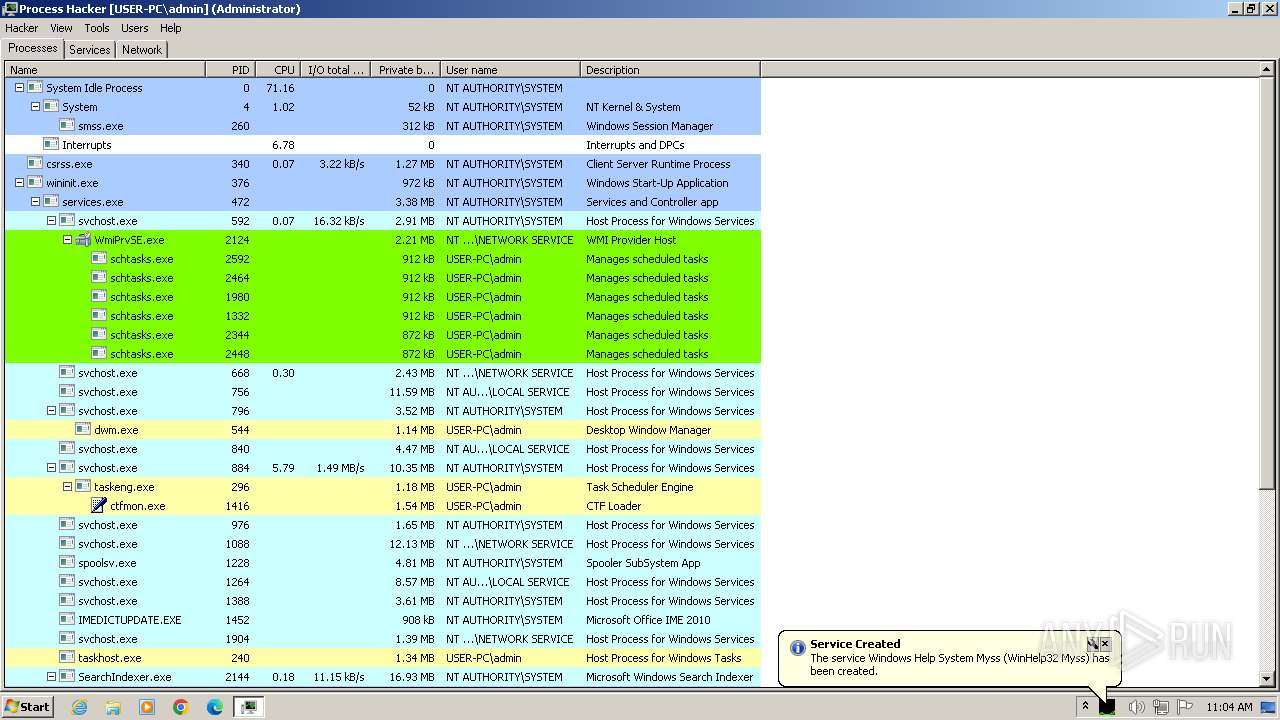Image resolution: width=1280 pixels, height=720 pixels.
Task: Sort by the CPU column header
Action: 279,70
